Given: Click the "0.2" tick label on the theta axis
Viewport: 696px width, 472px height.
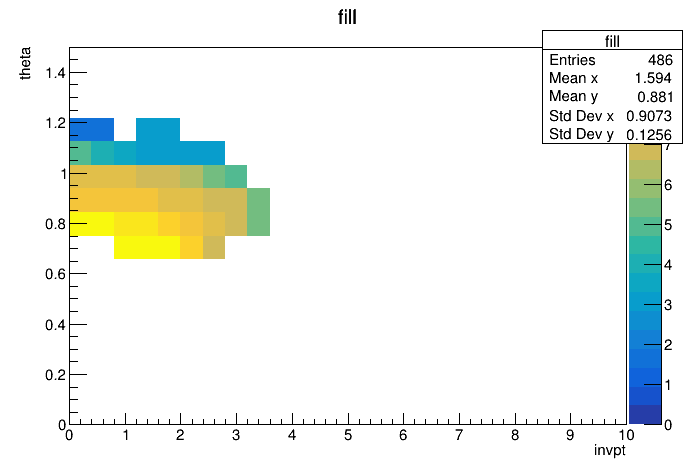Looking at the screenshot, I should click(x=55, y=375).
